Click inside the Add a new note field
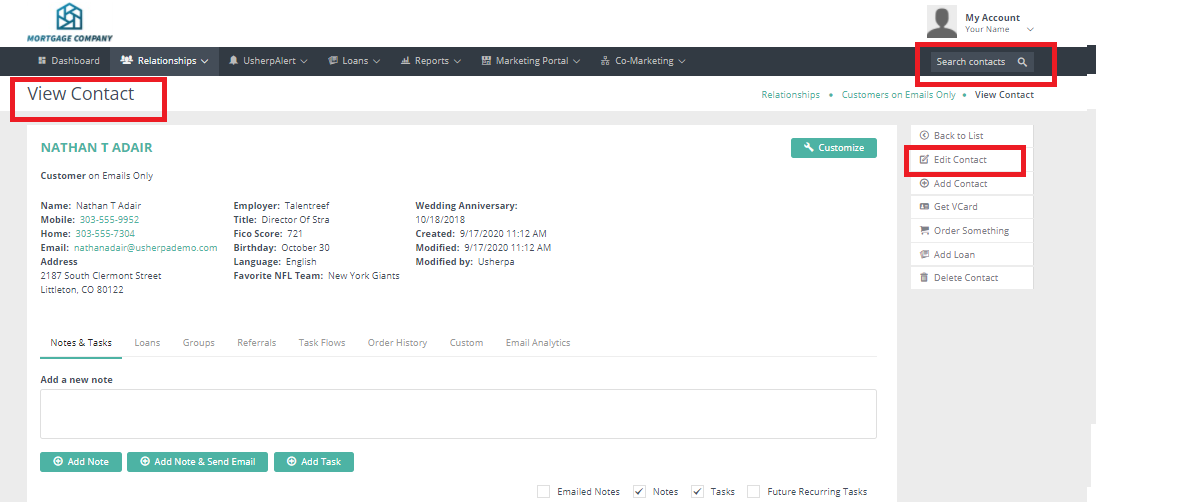Viewport: 1182px width, 502px height. pos(458,413)
